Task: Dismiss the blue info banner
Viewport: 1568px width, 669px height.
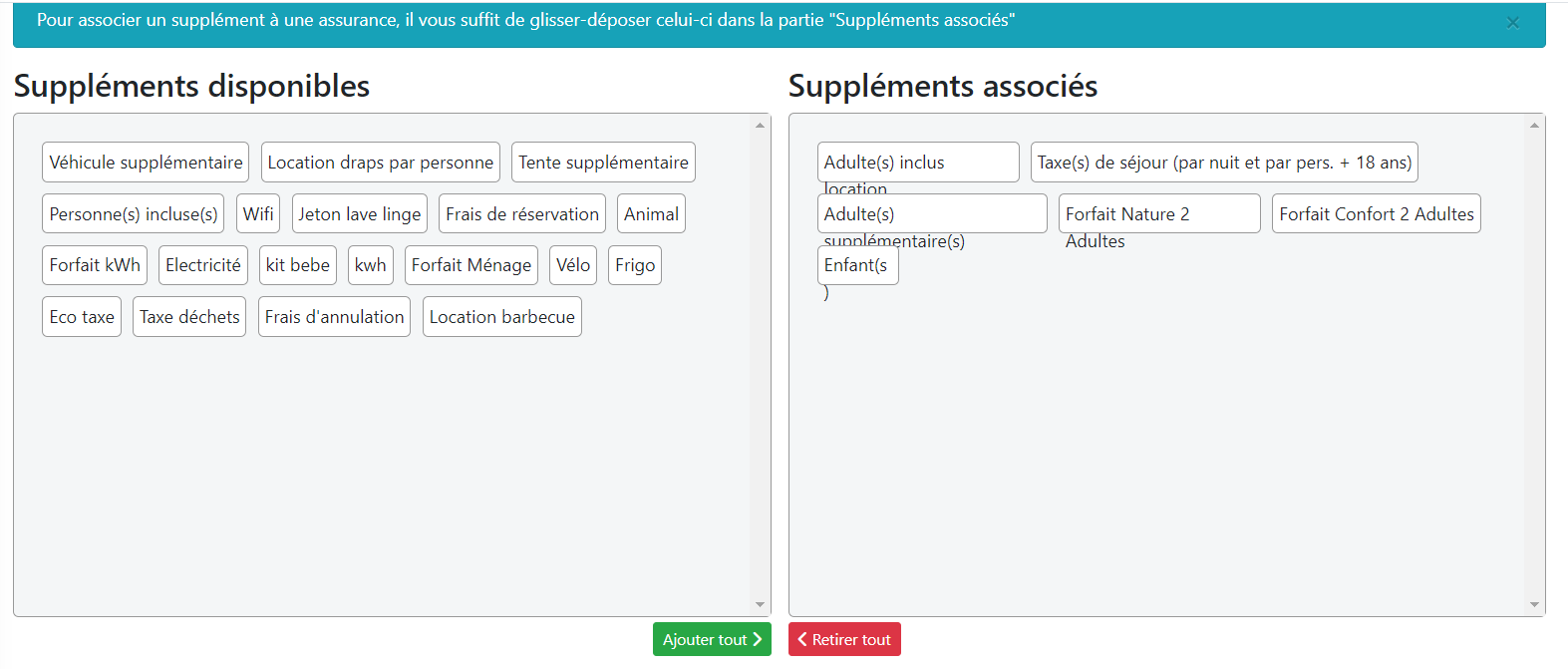Action: point(1512,23)
